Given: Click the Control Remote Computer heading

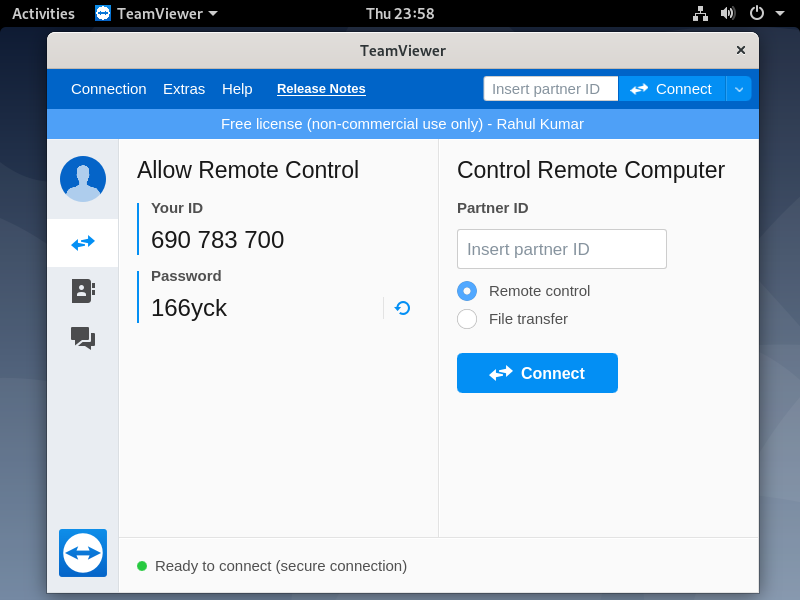Looking at the screenshot, I should (x=591, y=170).
